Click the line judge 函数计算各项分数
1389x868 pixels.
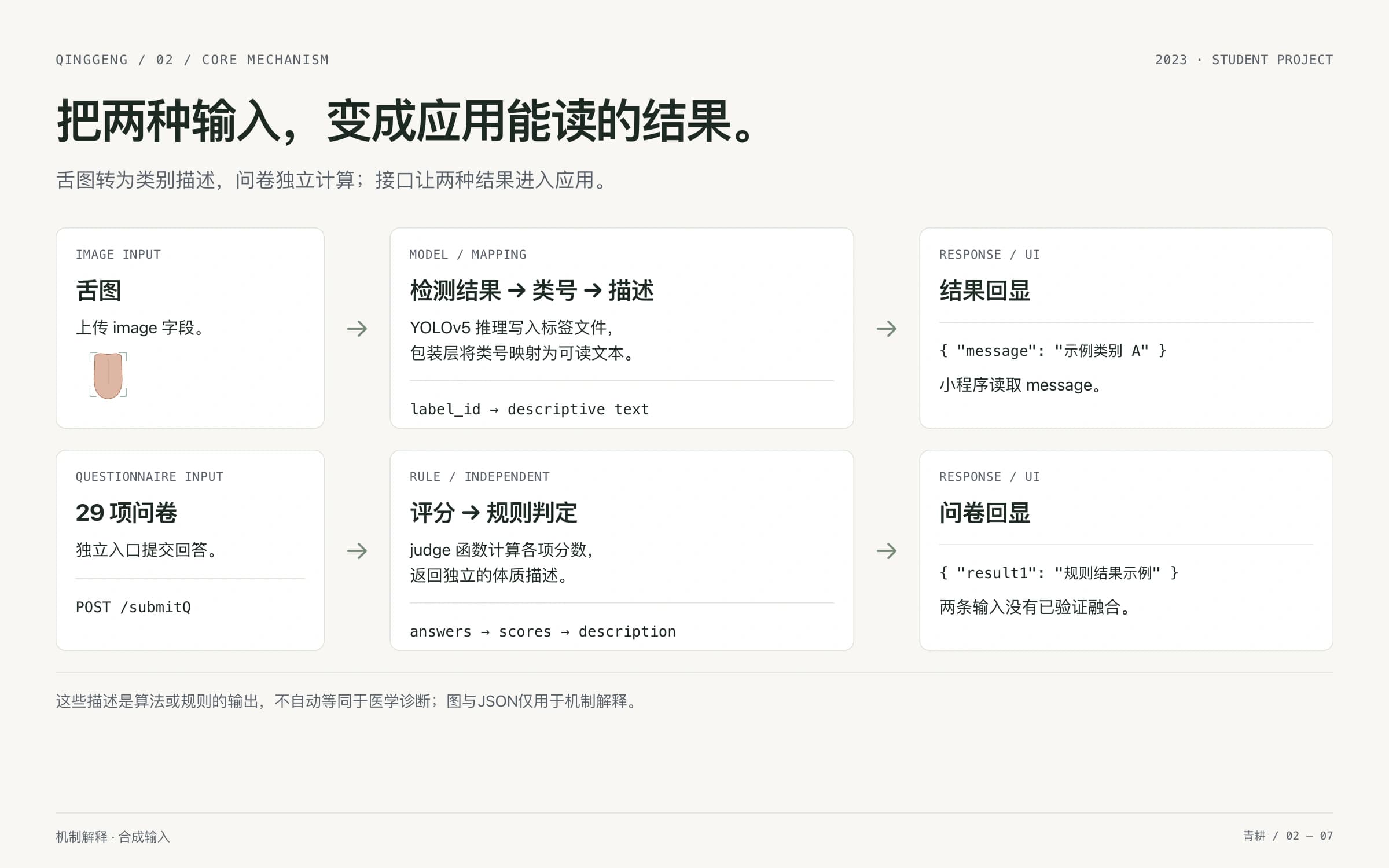point(501,550)
